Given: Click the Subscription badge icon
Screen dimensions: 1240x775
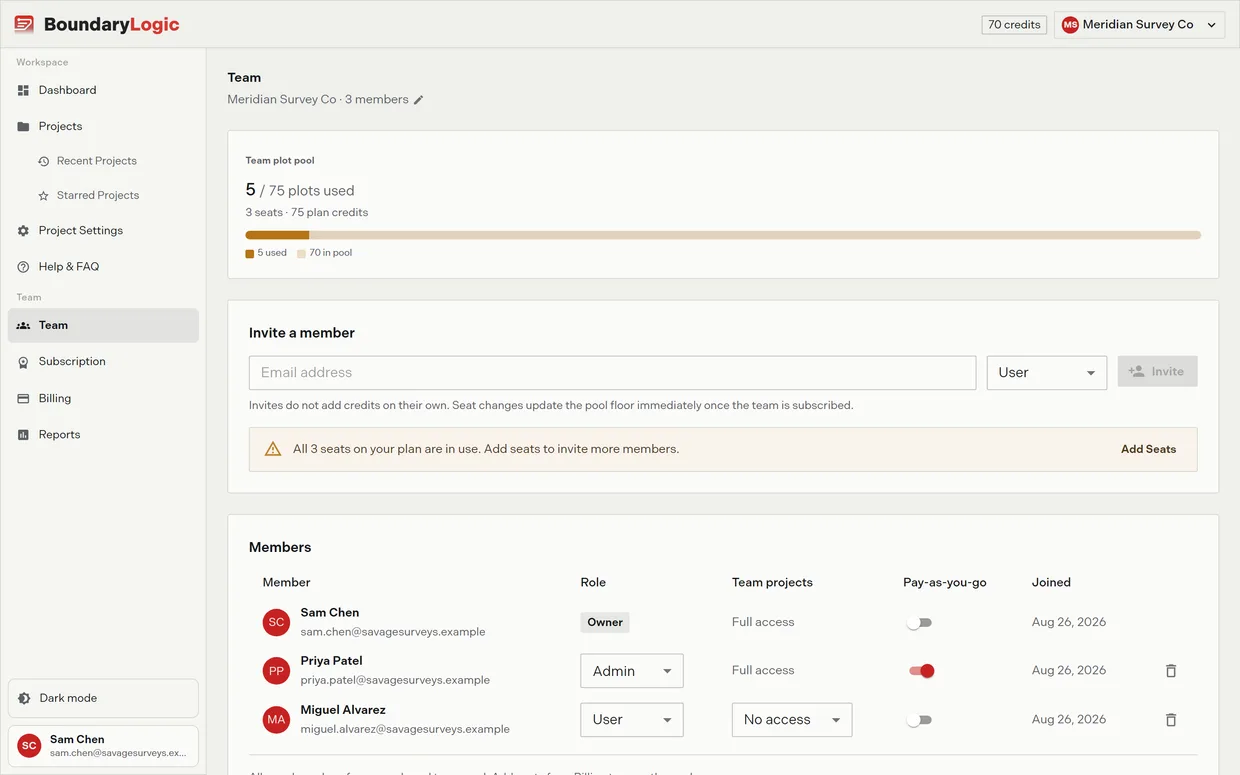Looking at the screenshot, I should click(23, 362).
